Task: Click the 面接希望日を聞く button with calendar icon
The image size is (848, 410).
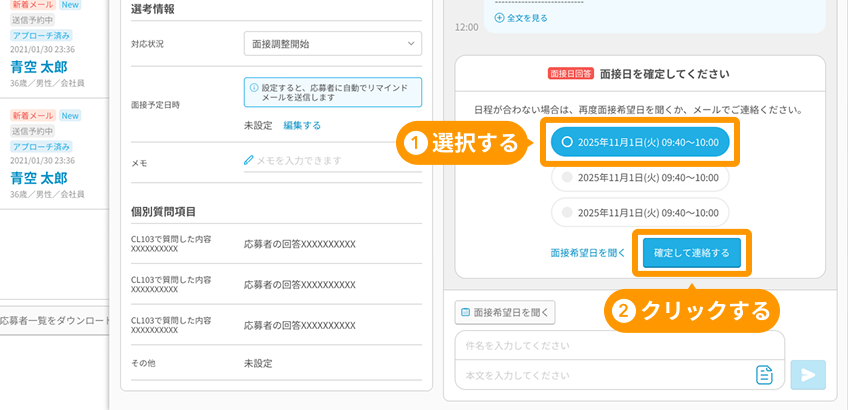Action: tap(505, 312)
